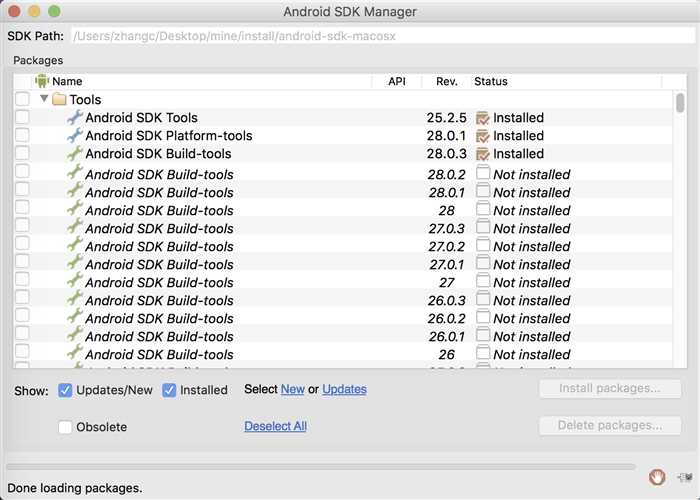Image resolution: width=700 pixels, height=500 pixels.
Task: Click the Delete packages button
Action: (610, 425)
